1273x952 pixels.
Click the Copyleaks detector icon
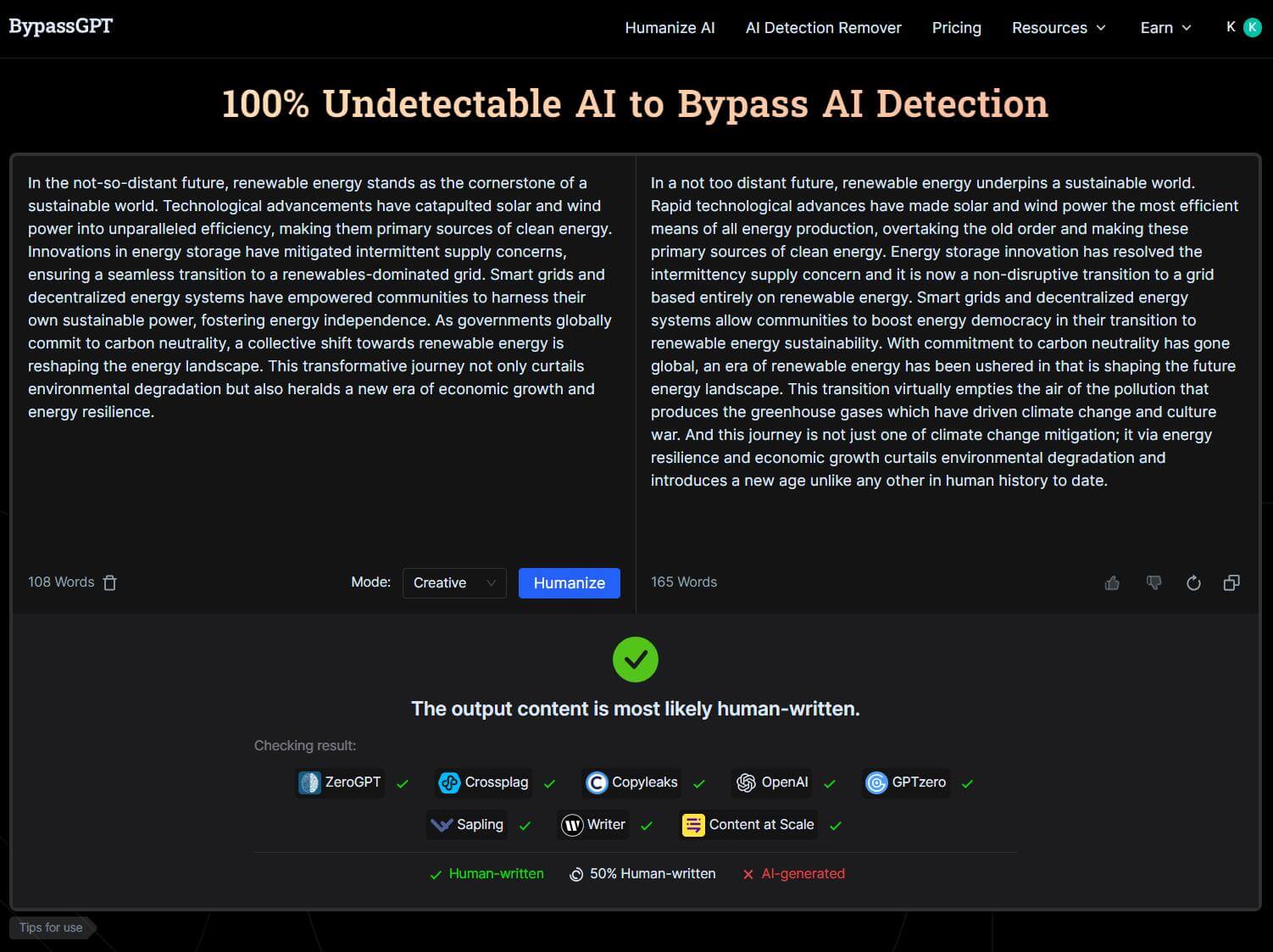(x=596, y=782)
